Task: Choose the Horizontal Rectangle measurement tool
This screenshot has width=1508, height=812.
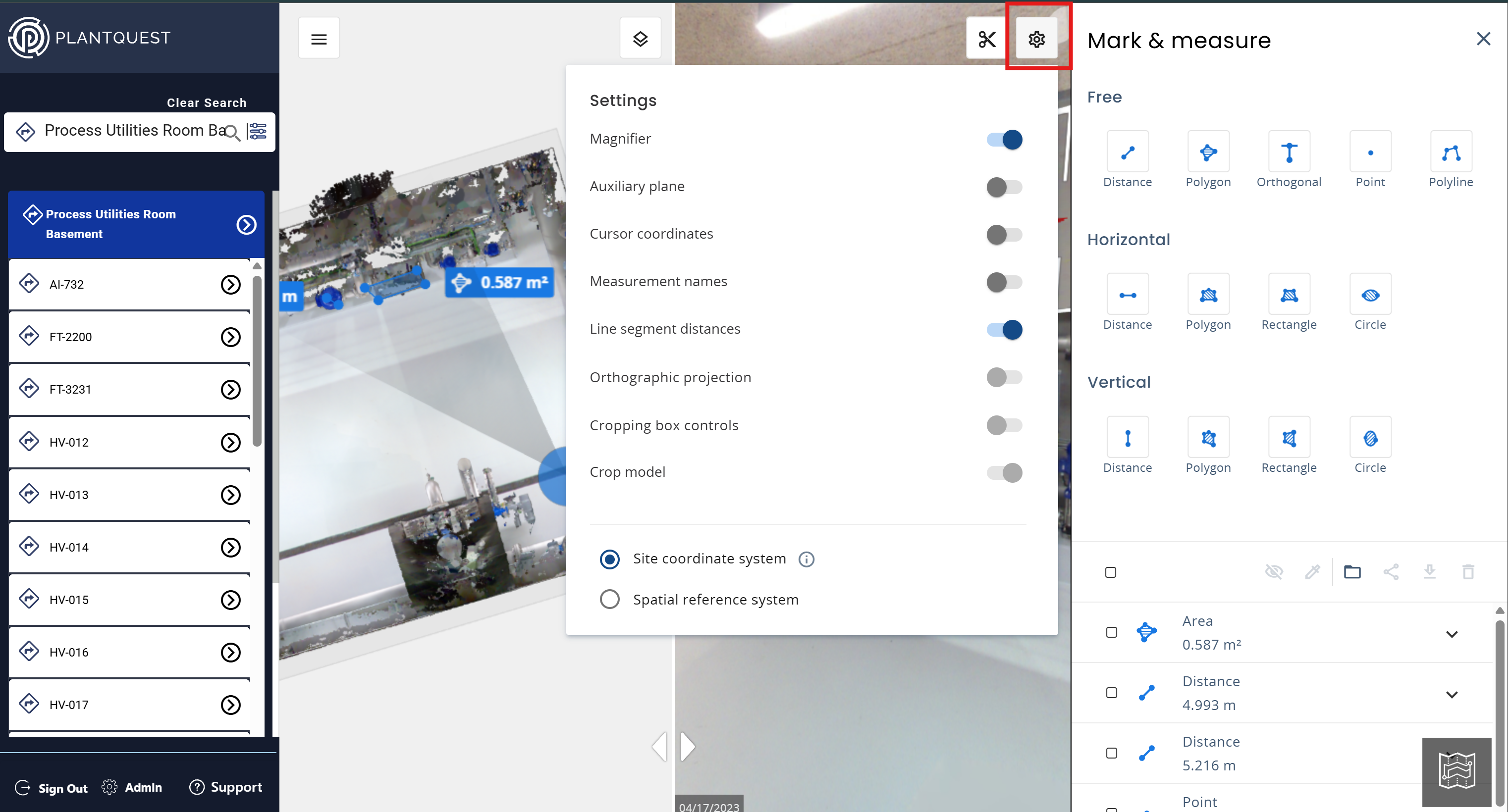Action: click(x=1289, y=296)
